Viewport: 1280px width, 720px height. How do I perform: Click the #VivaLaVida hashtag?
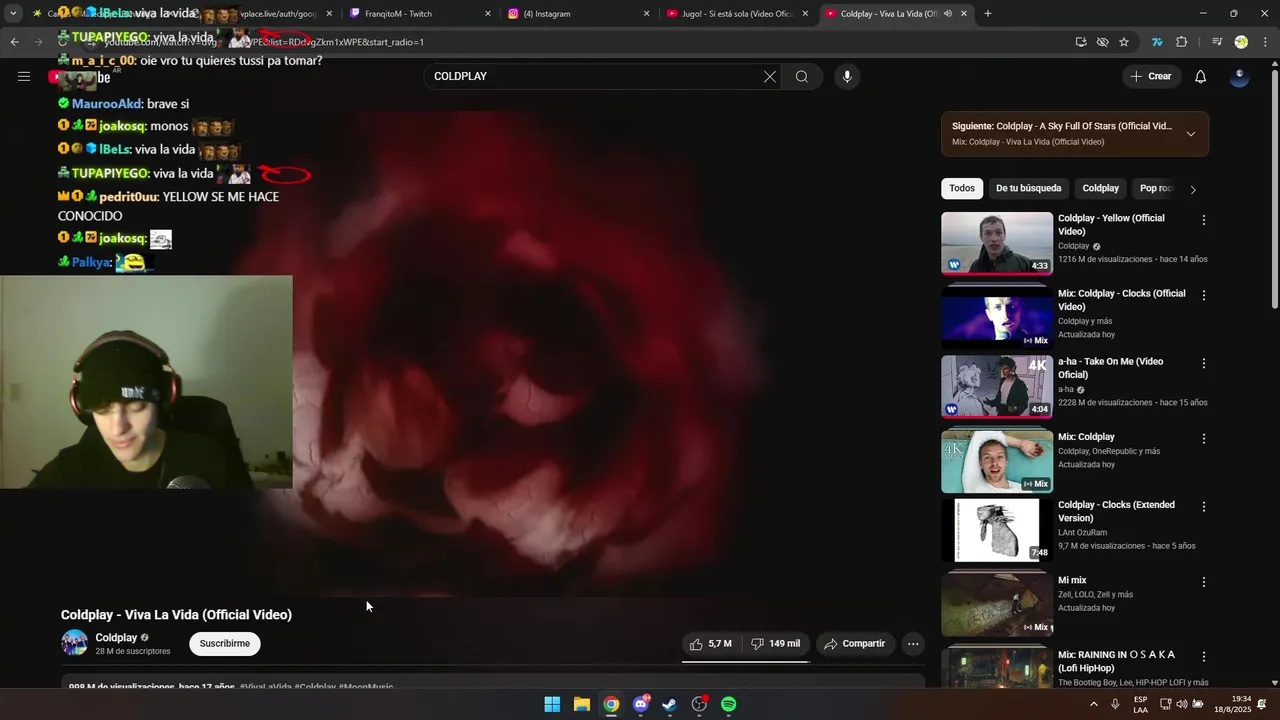pyautogui.click(x=265, y=687)
